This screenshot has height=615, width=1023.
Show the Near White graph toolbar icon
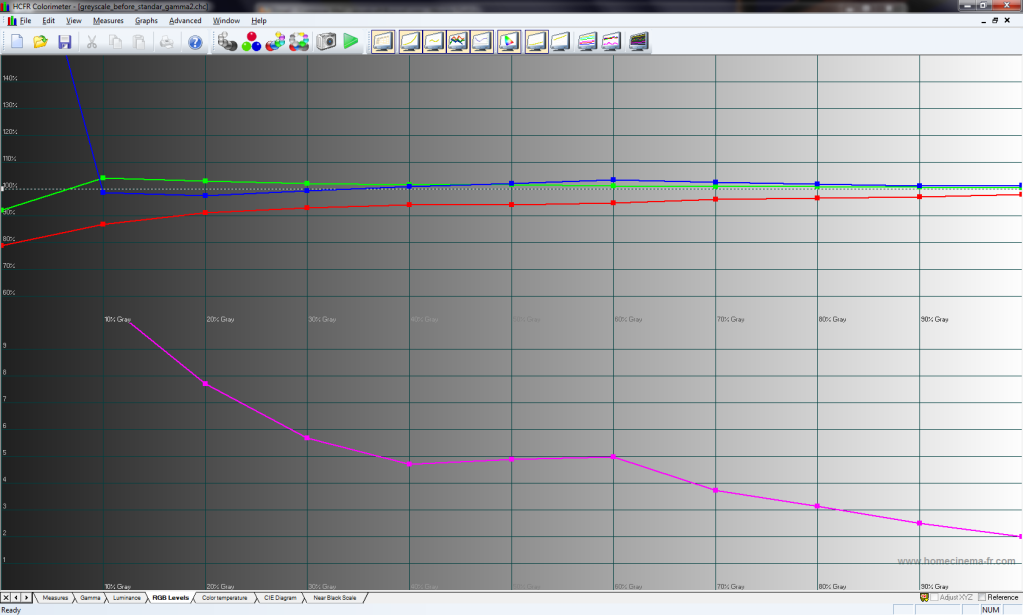(x=560, y=42)
